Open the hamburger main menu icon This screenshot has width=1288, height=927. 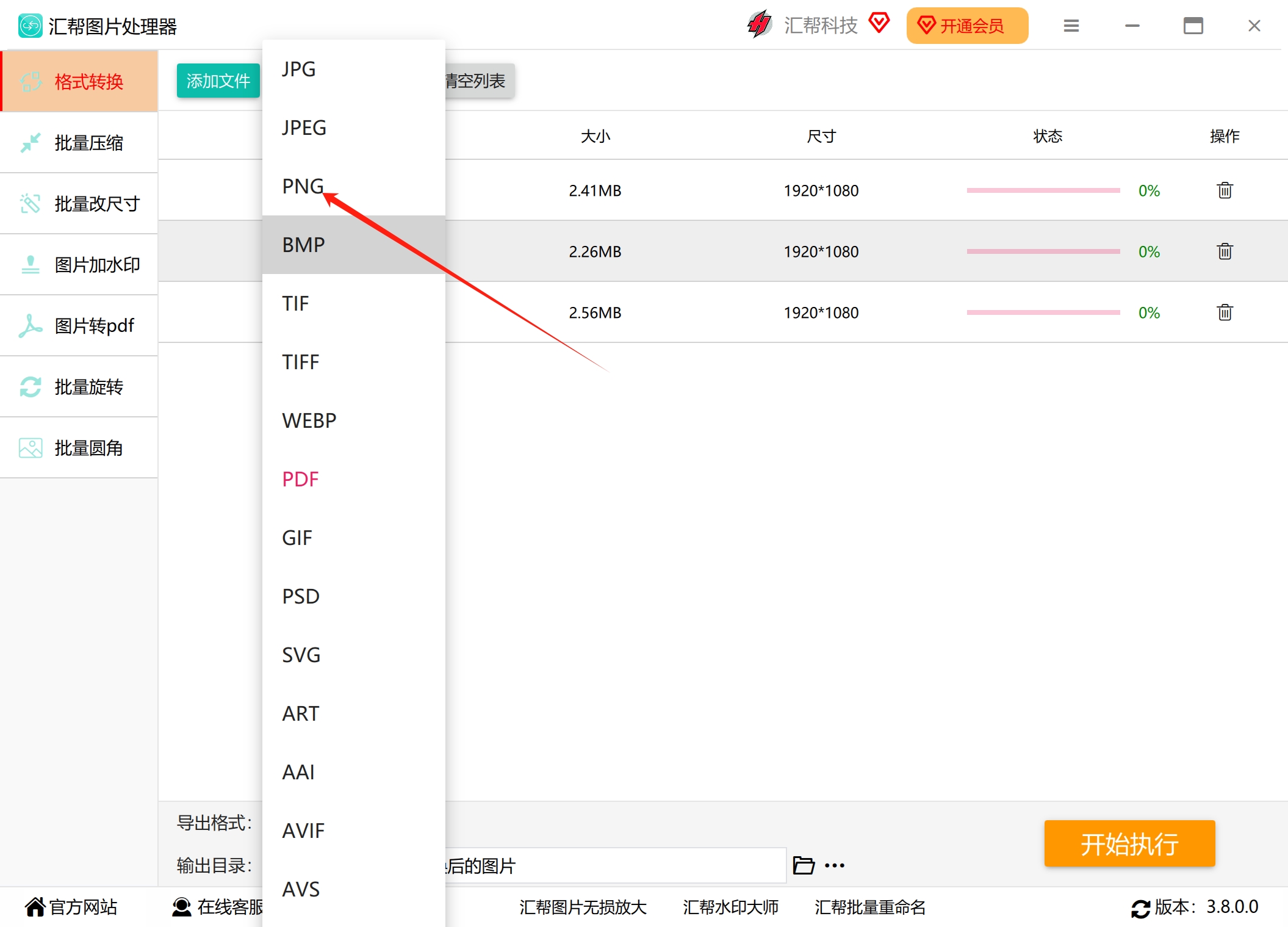[x=1071, y=26]
